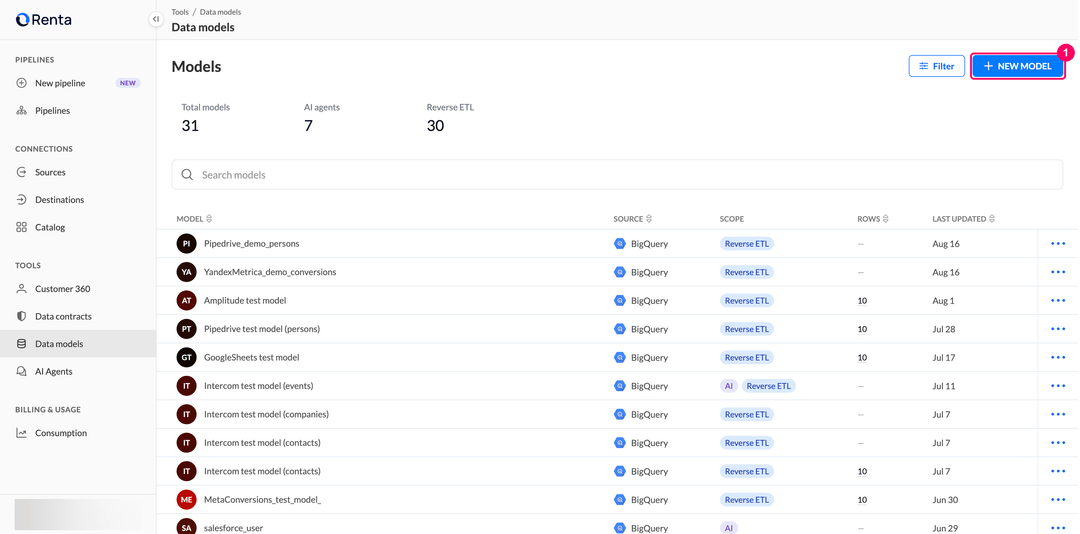Click the SA avatar of salesforce_user
Screen dimensions: 1080x534
[x=187, y=527]
